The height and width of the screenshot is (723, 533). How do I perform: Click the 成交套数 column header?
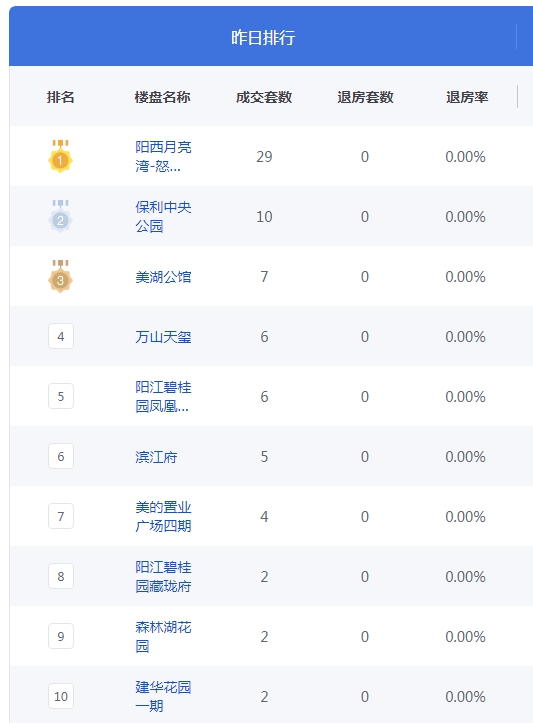[264, 97]
